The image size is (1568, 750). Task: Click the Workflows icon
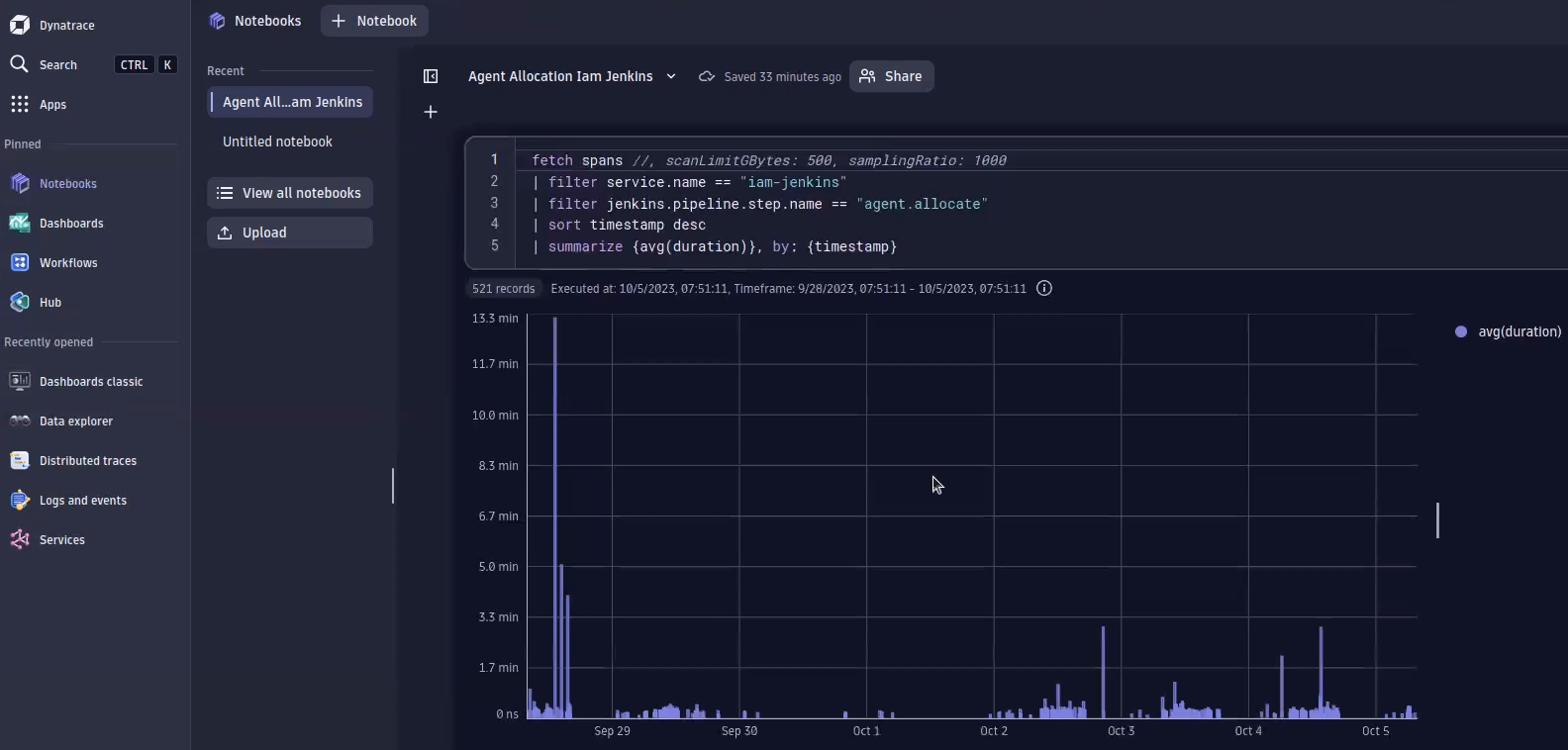click(x=20, y=262)
